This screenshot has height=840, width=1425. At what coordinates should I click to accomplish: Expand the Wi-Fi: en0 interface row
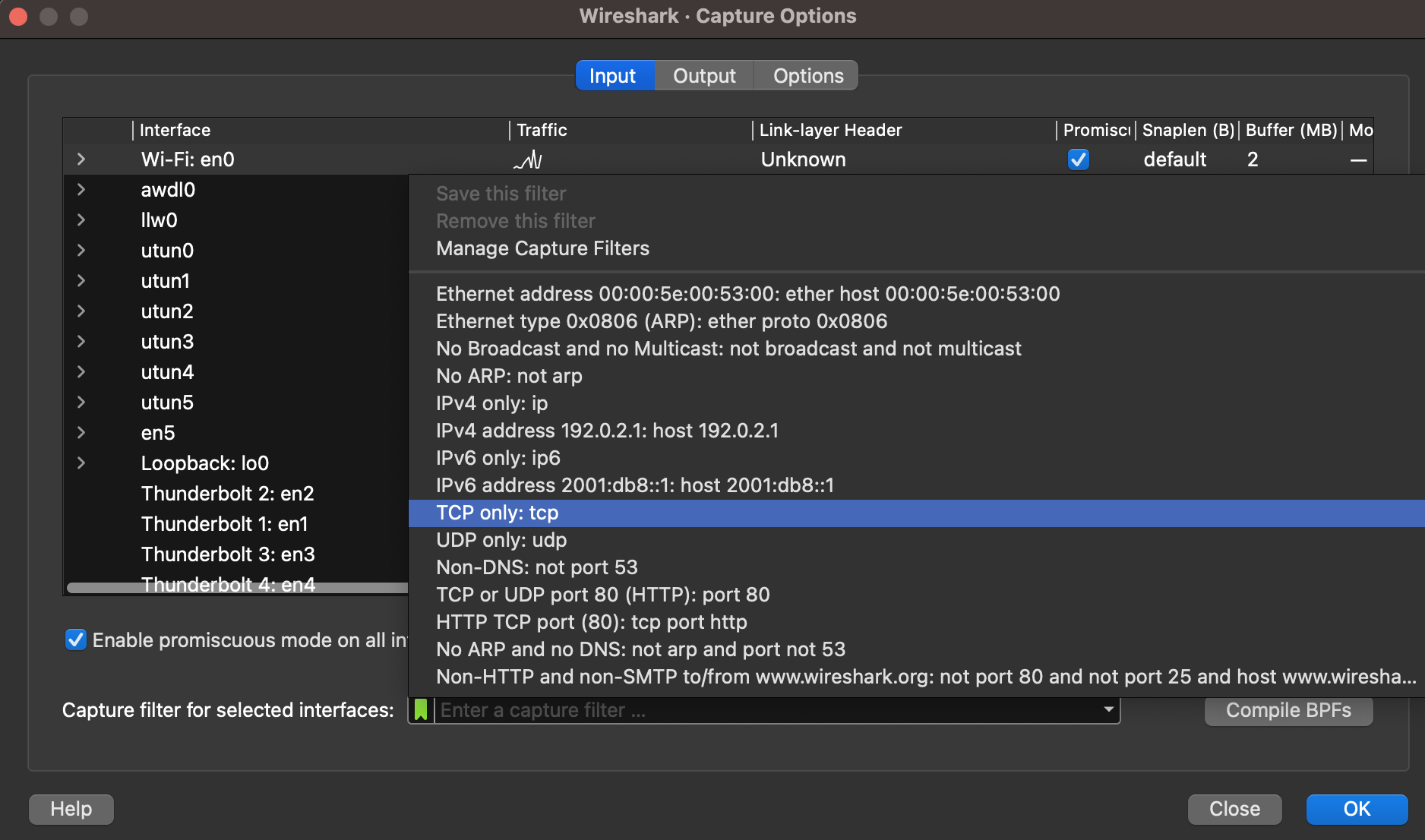(81, 159)
